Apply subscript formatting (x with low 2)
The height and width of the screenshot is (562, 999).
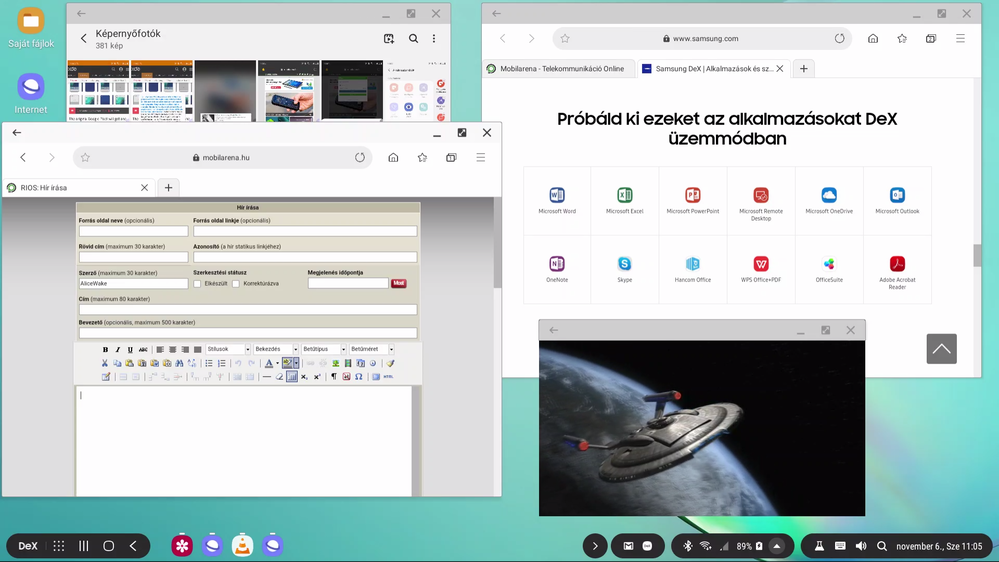305,377
